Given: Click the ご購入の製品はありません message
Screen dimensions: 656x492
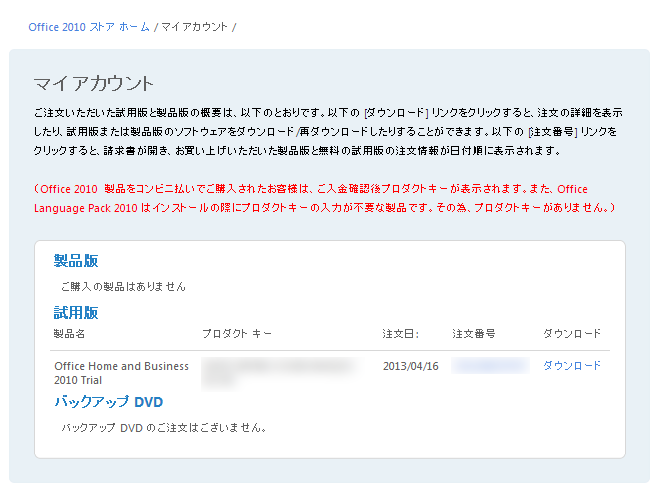Looking at the screenshot, I should [123, 287].
